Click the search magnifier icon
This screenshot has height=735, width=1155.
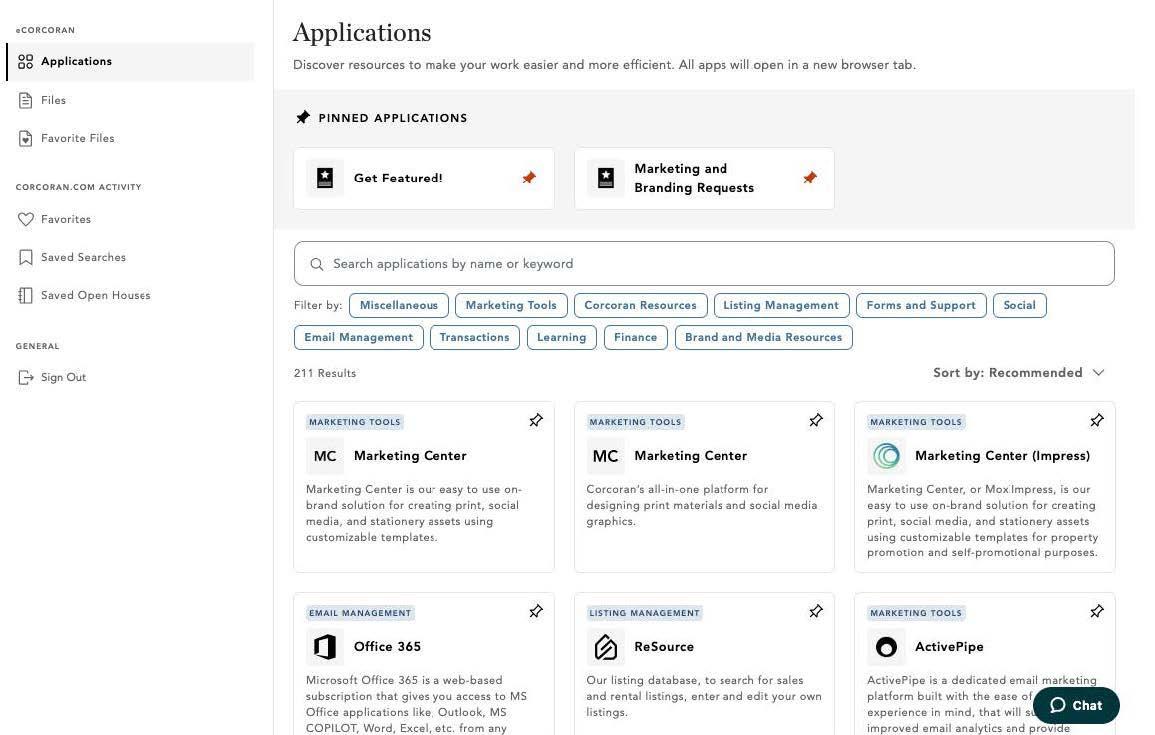point(317,264)
